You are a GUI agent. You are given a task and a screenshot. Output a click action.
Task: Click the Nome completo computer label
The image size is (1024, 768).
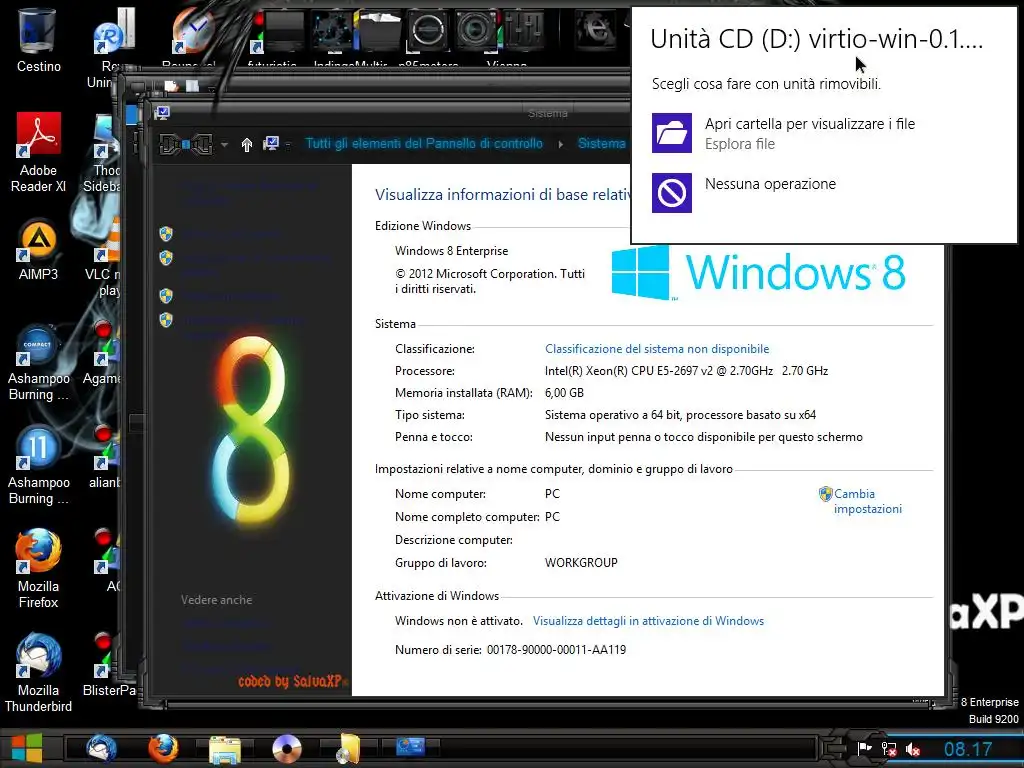(467, 517)
